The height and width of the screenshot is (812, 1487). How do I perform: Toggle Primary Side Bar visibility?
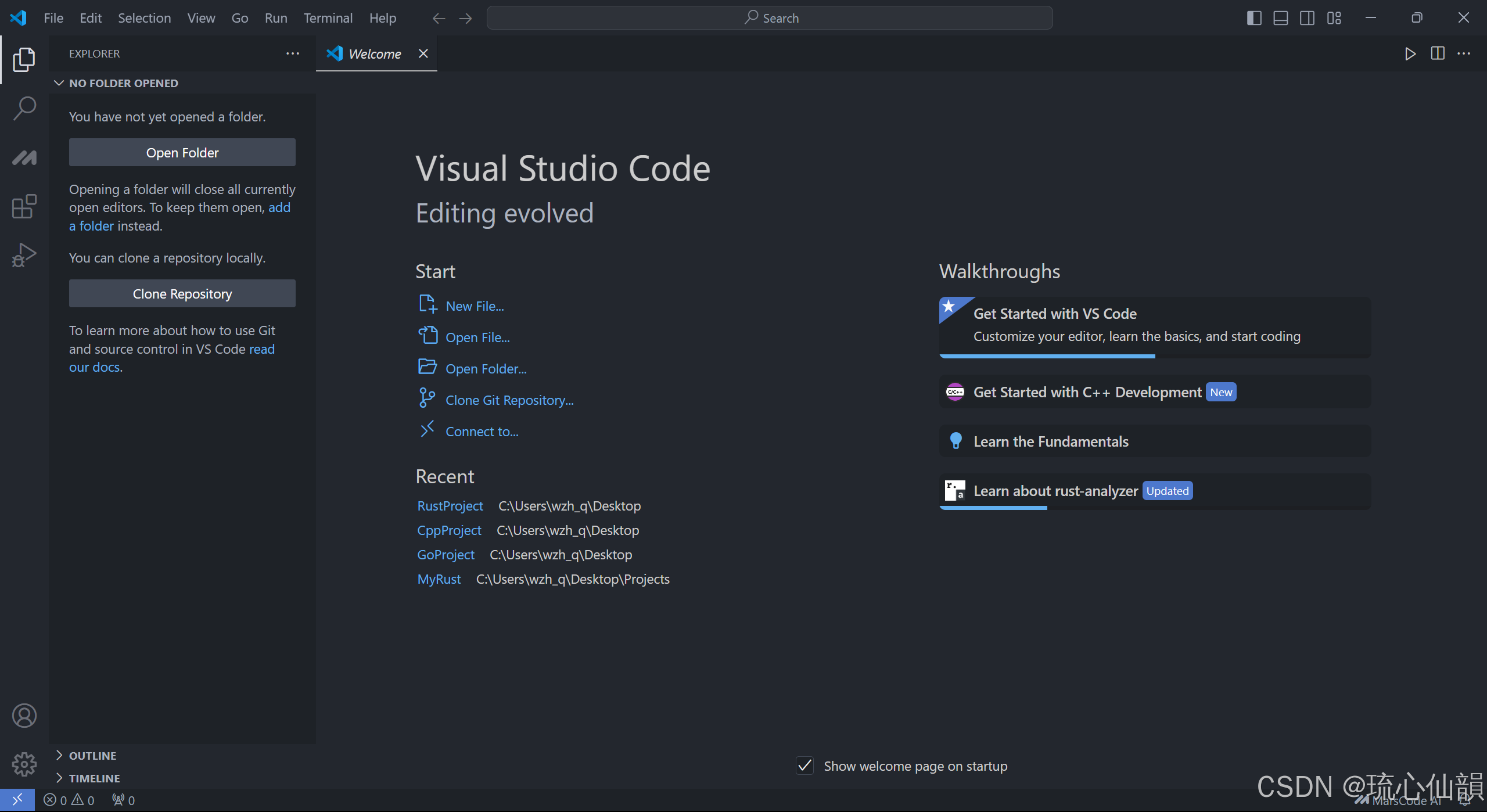1254,18
